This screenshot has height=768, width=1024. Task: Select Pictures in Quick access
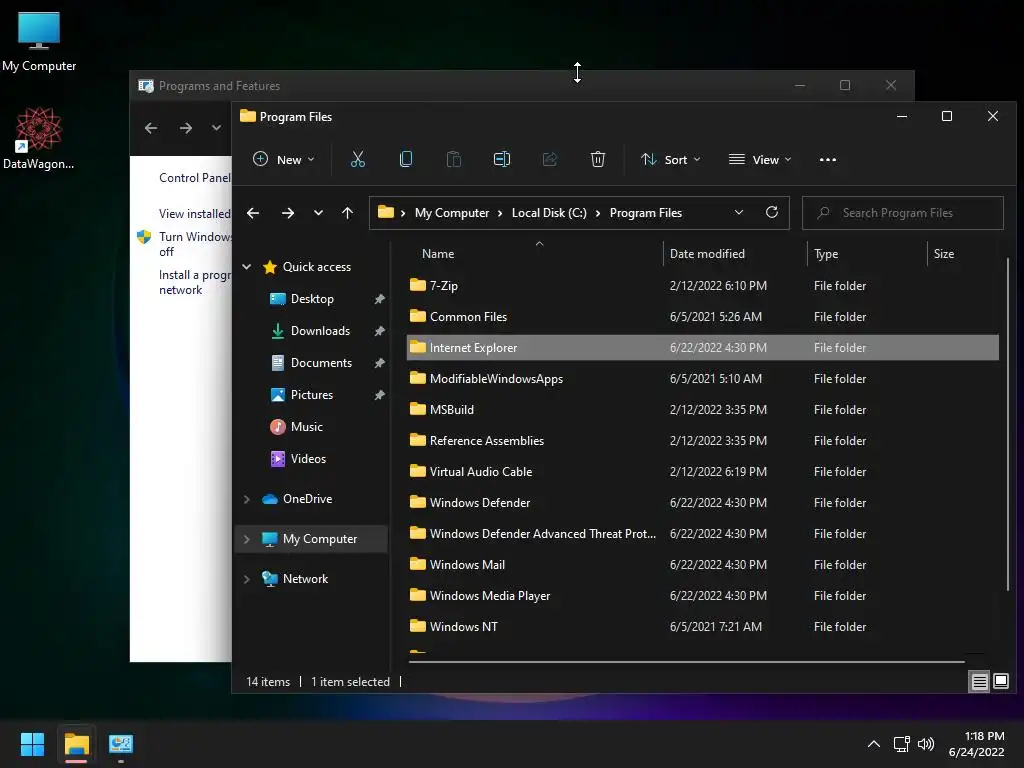[312, 394]
